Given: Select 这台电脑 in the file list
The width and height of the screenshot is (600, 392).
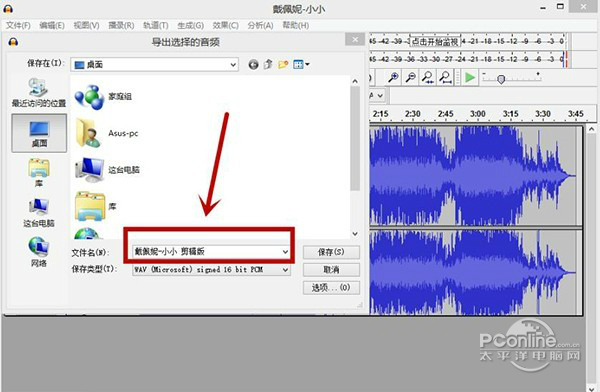Looking at the screenshot, I should point(108,170).
